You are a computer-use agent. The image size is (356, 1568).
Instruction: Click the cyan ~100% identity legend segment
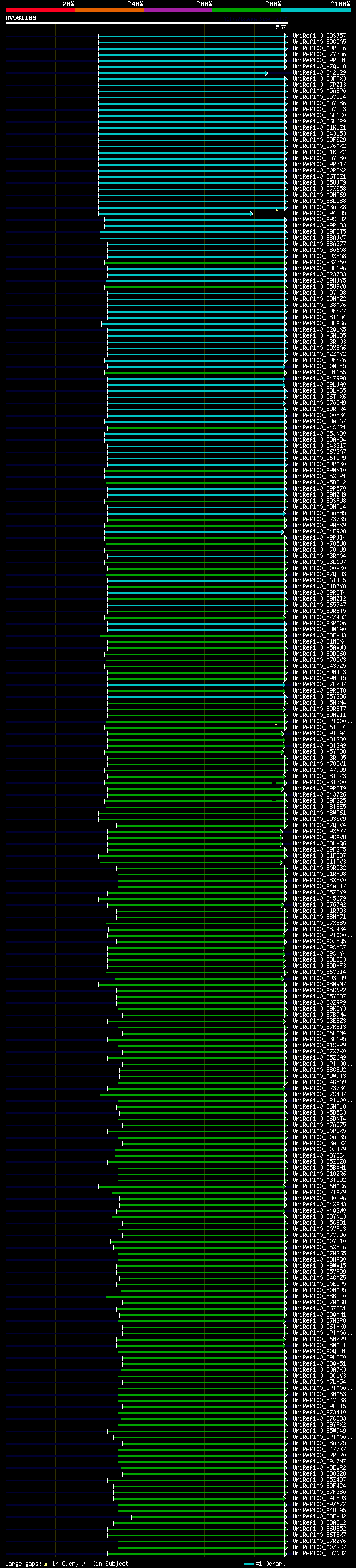pos(316,10)
